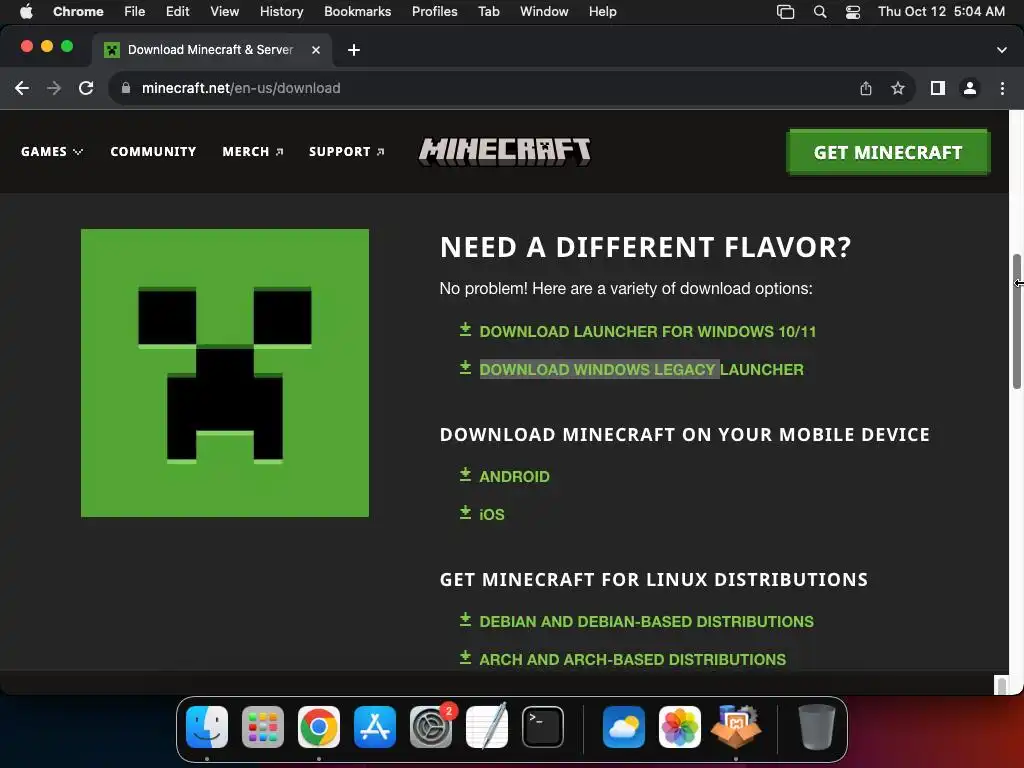Open Control Center in menu bar
The image size is (1024, 768).
pyautogui.click(x=853, y=12)
